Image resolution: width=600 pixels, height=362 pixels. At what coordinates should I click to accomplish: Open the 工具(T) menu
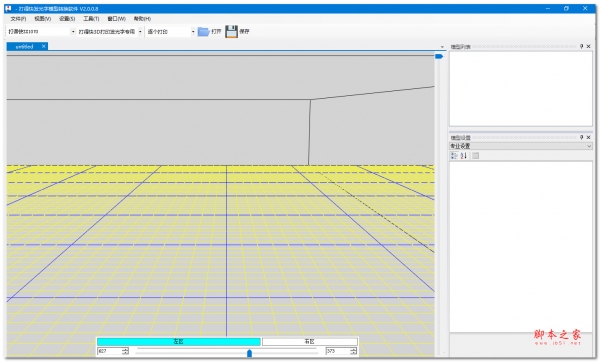91,19
